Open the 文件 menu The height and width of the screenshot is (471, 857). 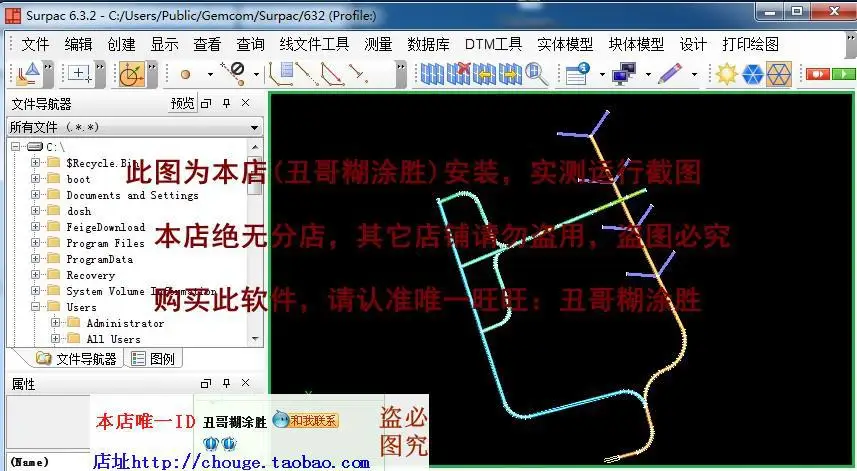pyautogui.click(x=35, y=44)
